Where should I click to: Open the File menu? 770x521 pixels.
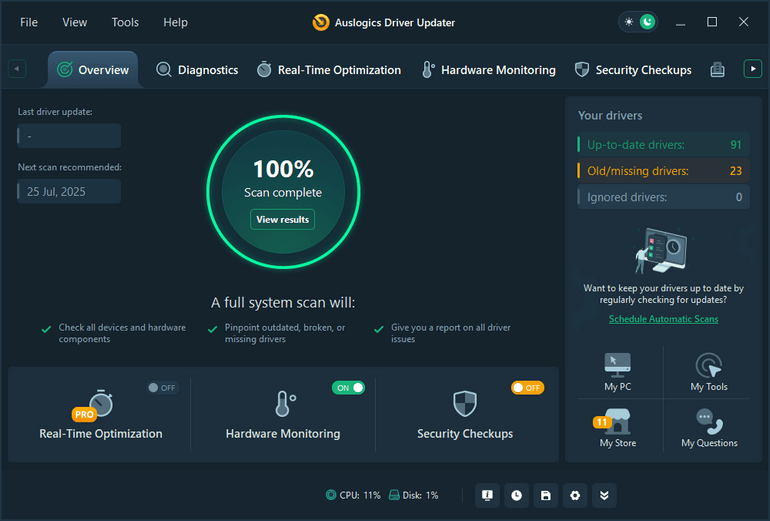coord(28,23)
